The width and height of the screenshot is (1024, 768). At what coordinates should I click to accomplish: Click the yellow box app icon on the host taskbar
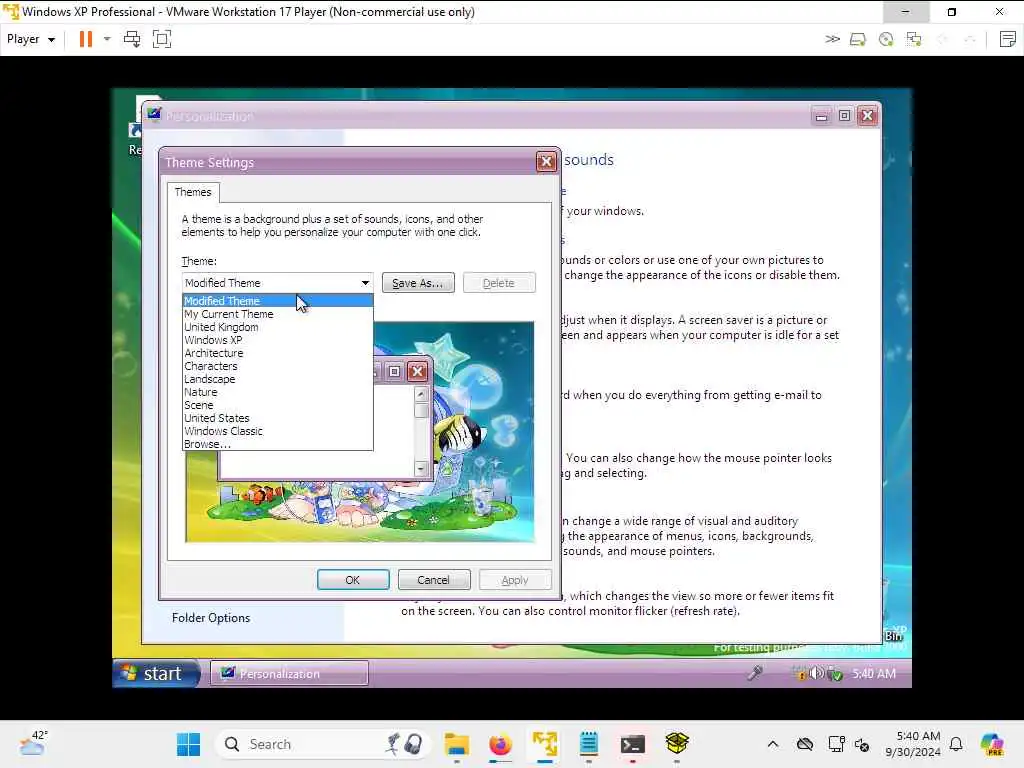pyautogui.click(x=677, y=744)
